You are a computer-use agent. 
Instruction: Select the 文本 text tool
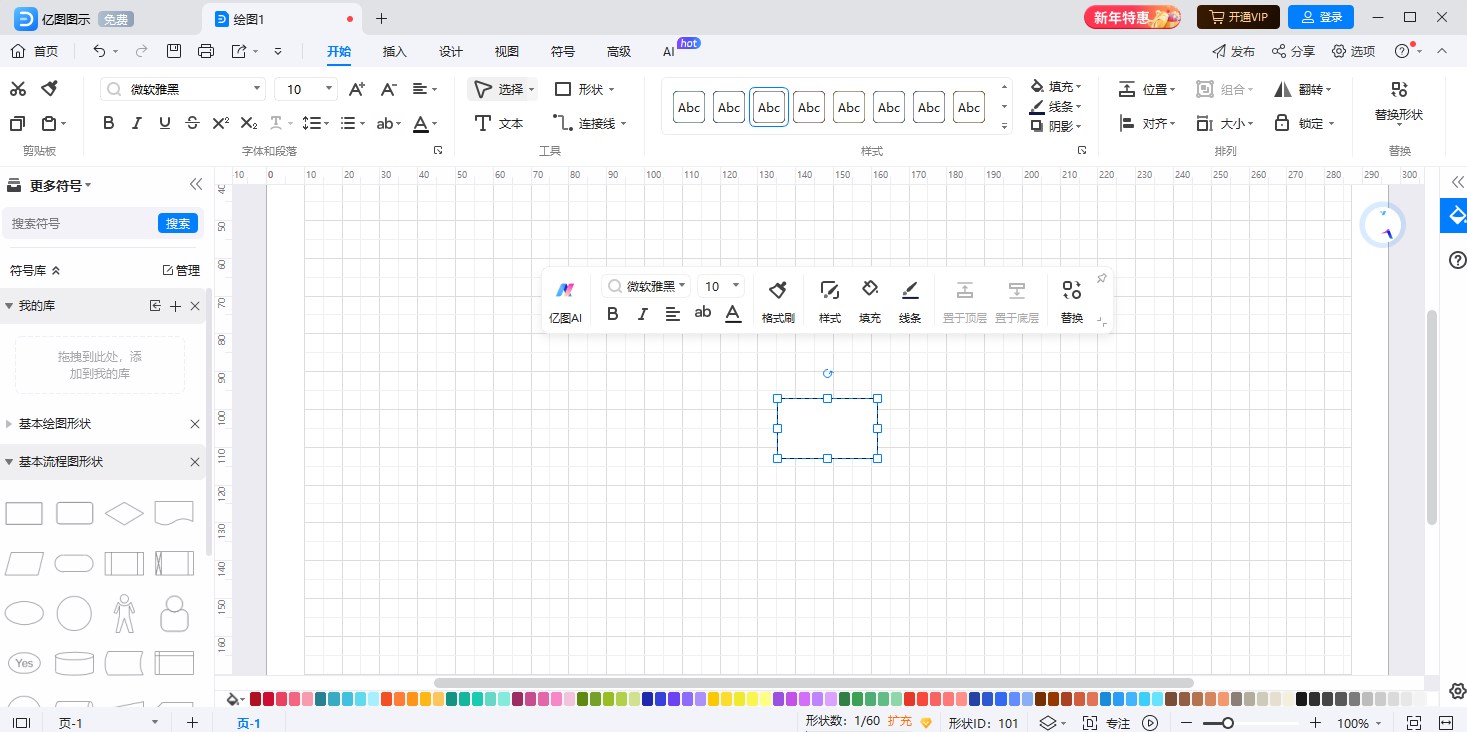tap(498, 123)
